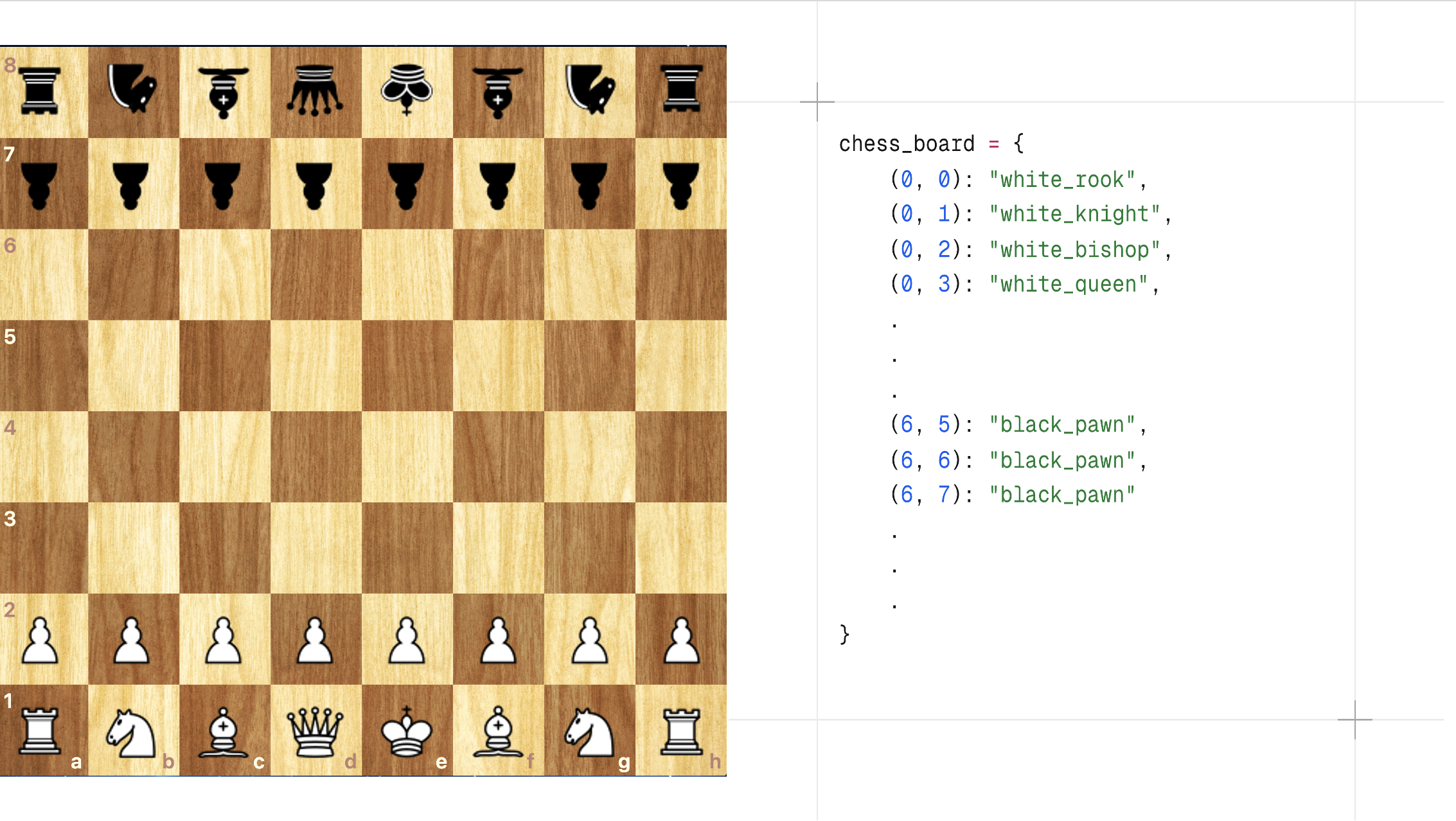1456x821 pixels.
Task: Click the chess_board variable name
Action: [x=906, y=144]
